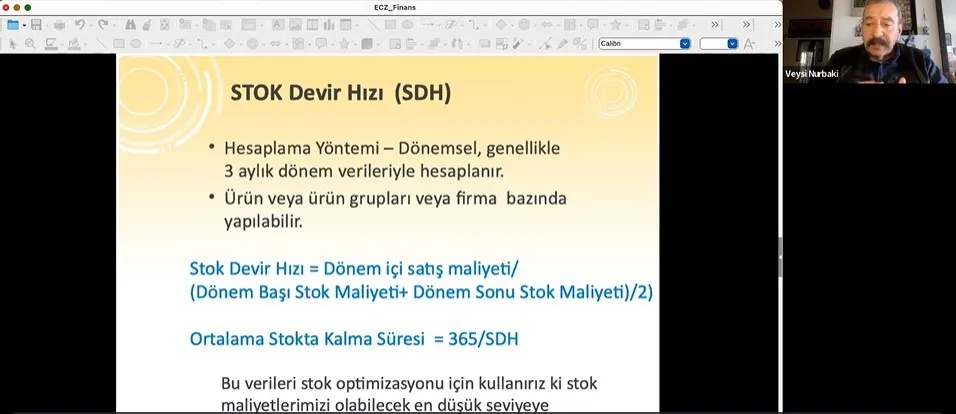Viewport: 956px width, 414px height.
Task: Select the Ellipse shape tool
Action: (137, 44)
